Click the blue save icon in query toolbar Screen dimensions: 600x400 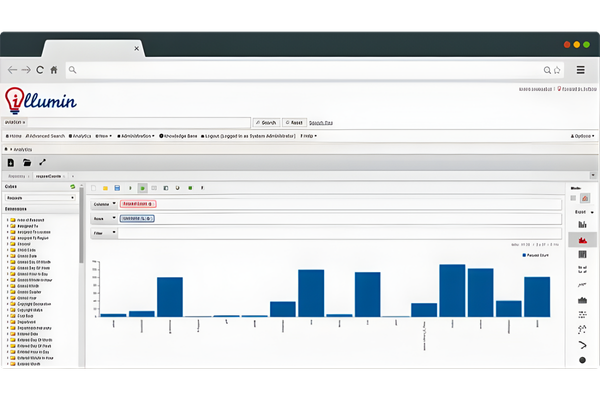point(117,188)
